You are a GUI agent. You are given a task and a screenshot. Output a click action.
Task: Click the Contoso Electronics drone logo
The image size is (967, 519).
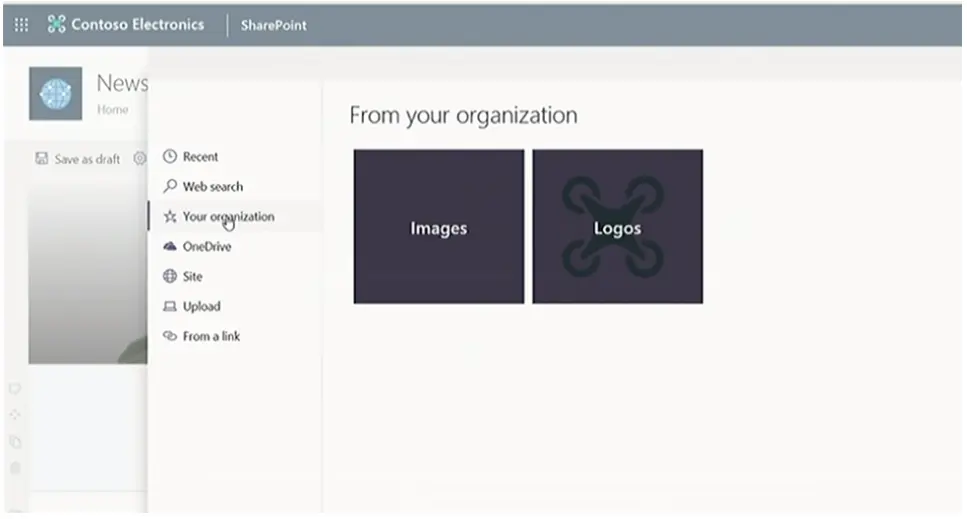coord(56,25)
